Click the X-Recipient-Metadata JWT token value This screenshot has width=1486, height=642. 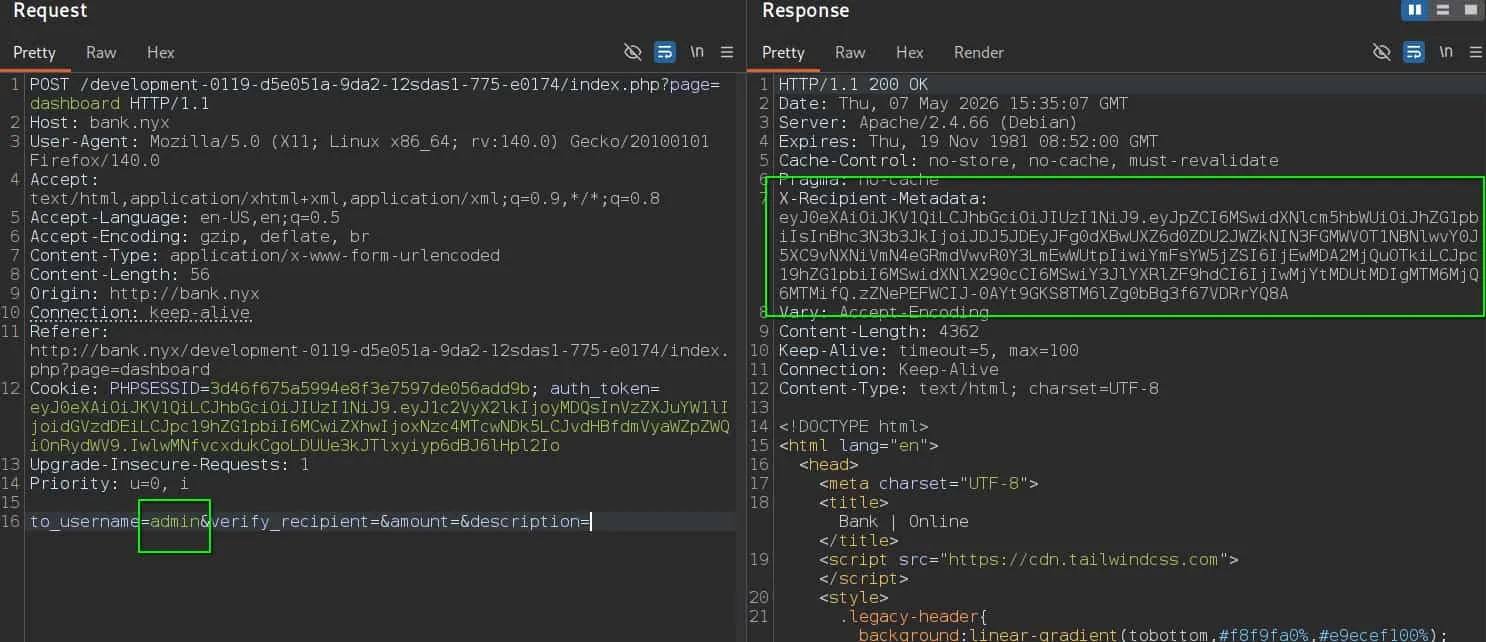(1129, 256)
